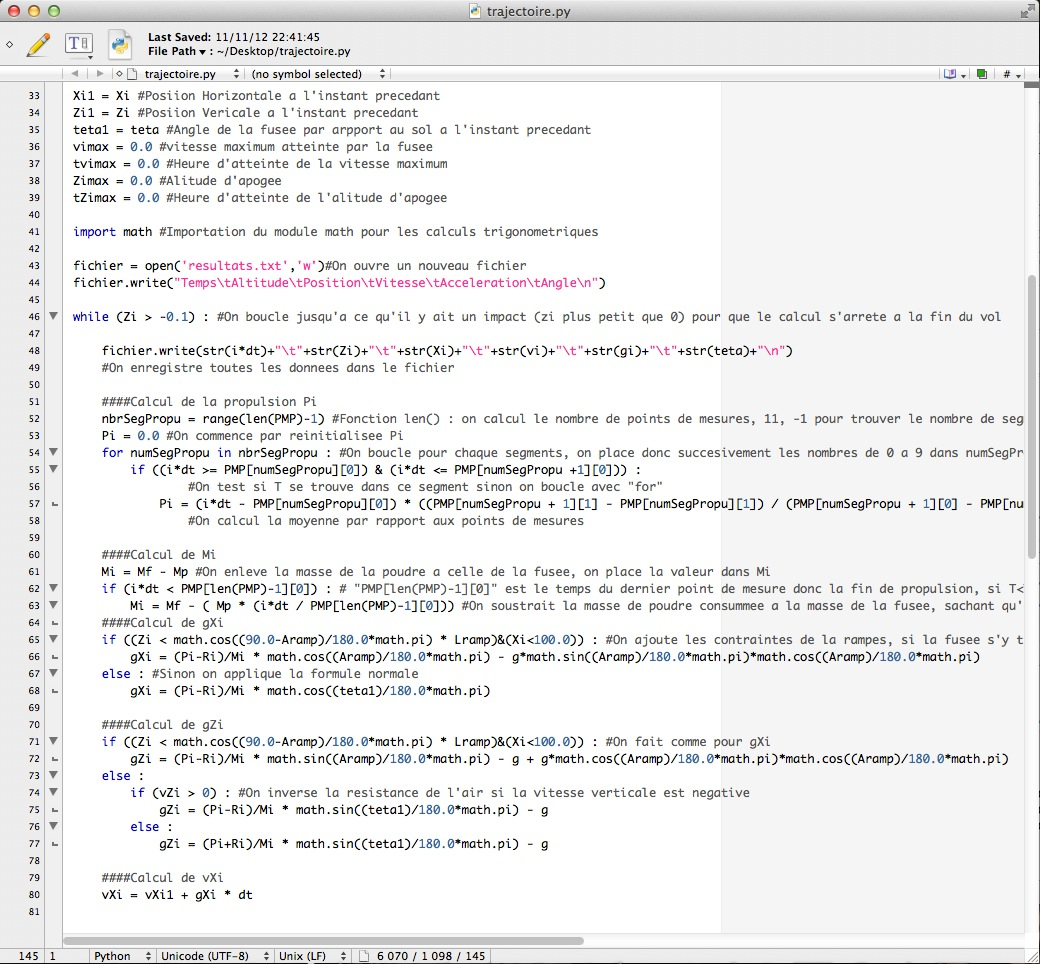Collapse the gXi if block triangle on line 65
Viewport: 1040px width, 964px height.
tap(54, 639)
